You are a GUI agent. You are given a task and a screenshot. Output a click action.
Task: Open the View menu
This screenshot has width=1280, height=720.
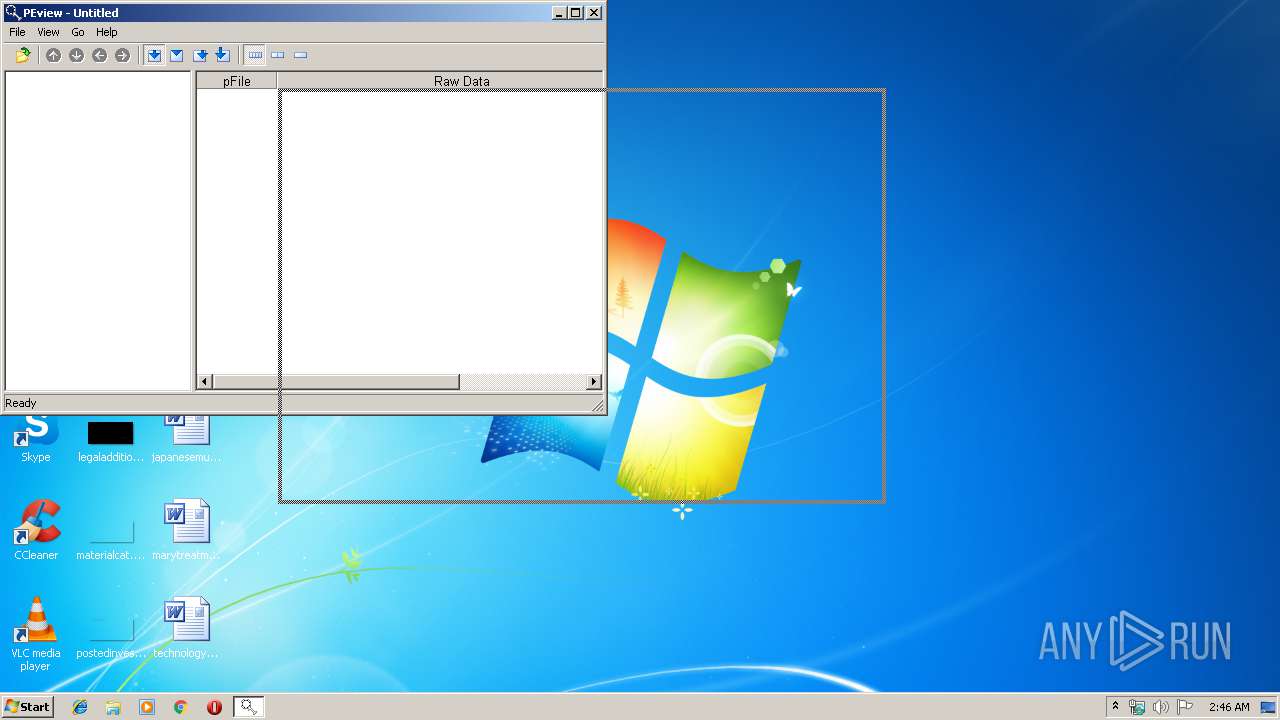point(48,32)
